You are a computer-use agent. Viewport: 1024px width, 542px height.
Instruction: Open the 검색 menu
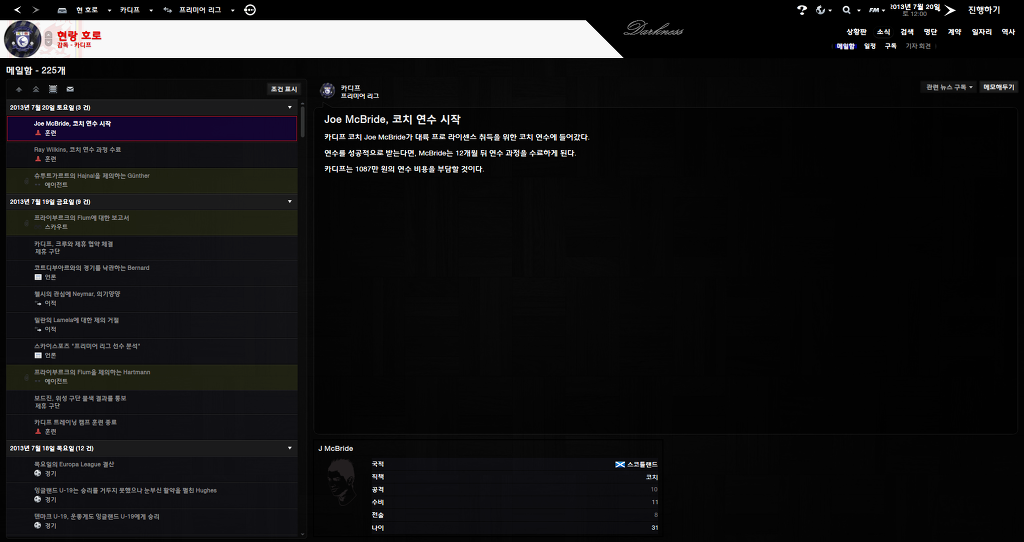click(907, 31)
